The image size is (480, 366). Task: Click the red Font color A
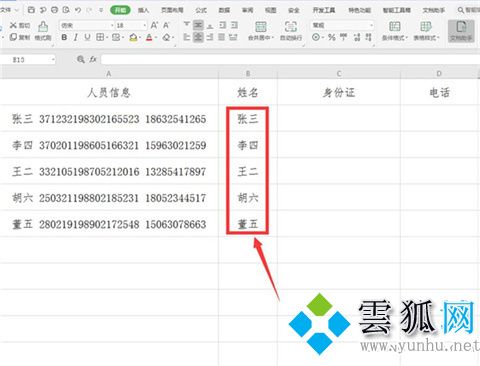click(149, 37)
